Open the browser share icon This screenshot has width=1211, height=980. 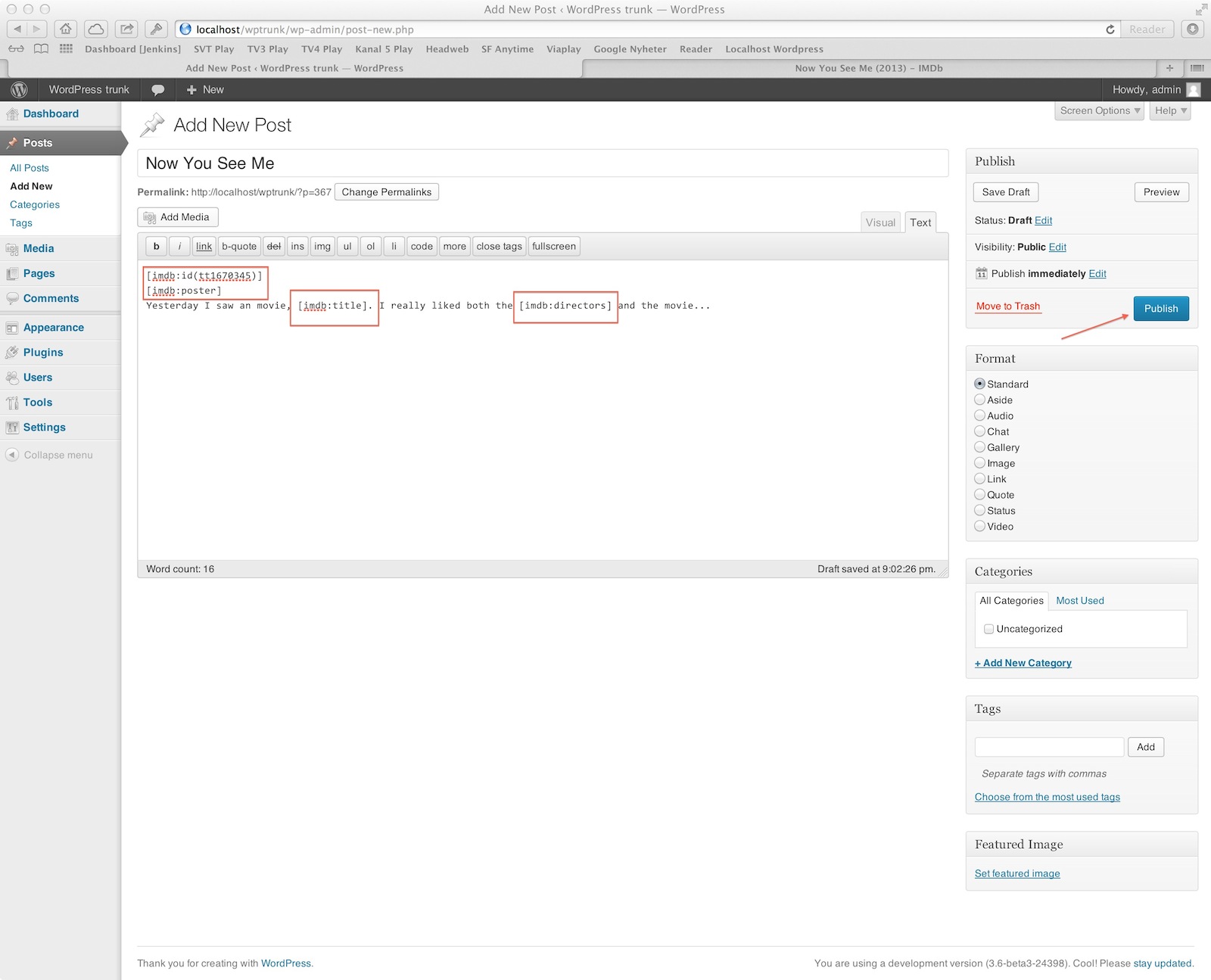point(126,29)
